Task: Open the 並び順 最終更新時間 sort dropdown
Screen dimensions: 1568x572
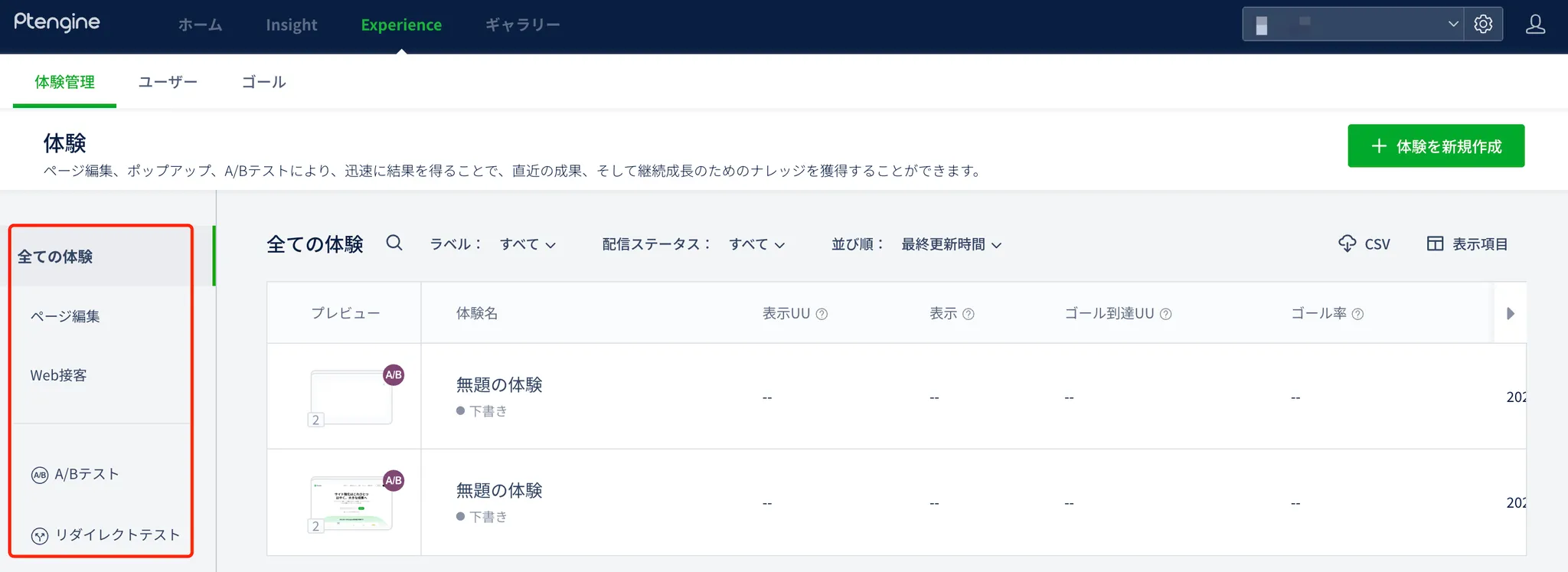Action: pyautogui.click(x=951, y=244)
